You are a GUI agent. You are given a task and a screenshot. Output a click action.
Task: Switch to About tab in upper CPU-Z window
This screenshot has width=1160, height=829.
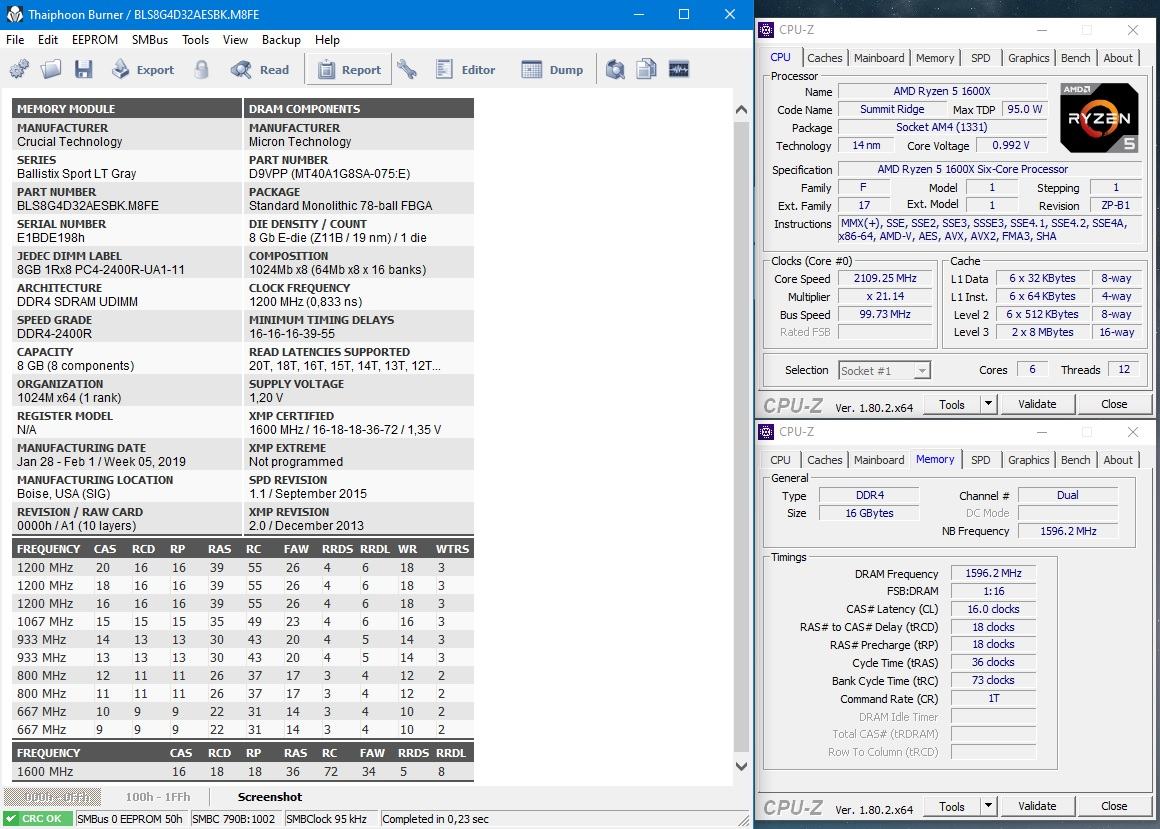point(1118,58)
